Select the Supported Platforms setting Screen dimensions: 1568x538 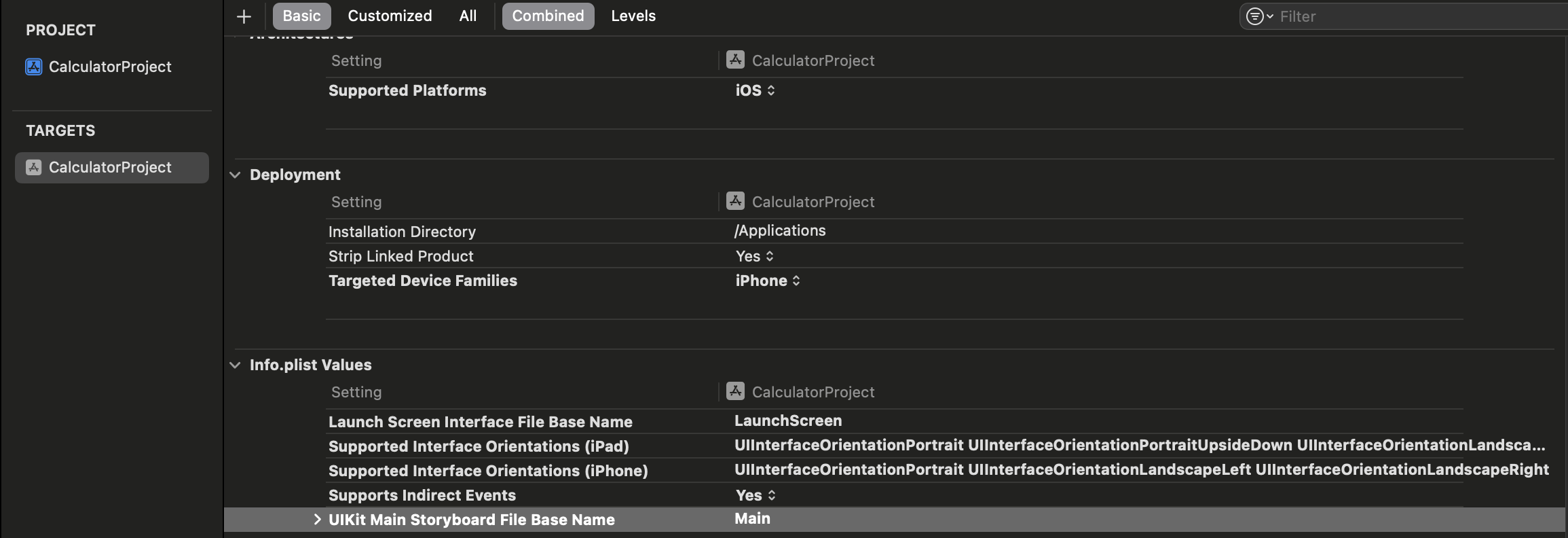pyautogui.click(x=407, y=90)
